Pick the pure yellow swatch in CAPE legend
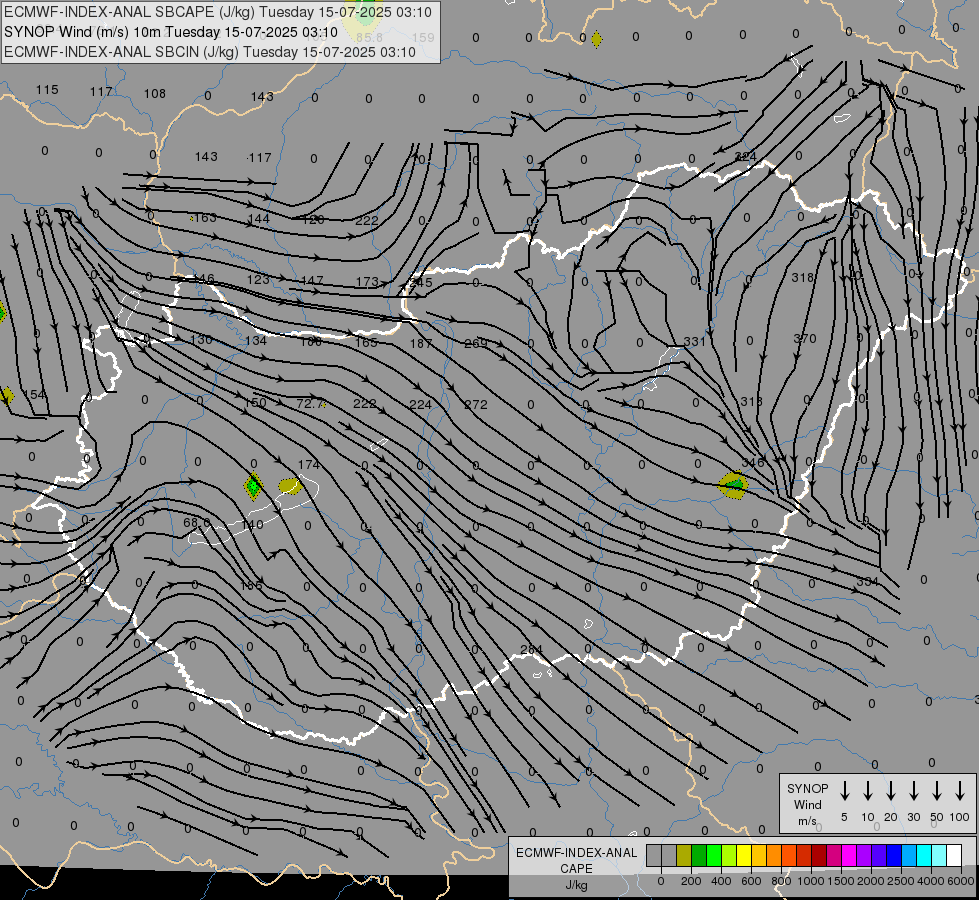This screenshot has height=900, width=979. point(744,856)
